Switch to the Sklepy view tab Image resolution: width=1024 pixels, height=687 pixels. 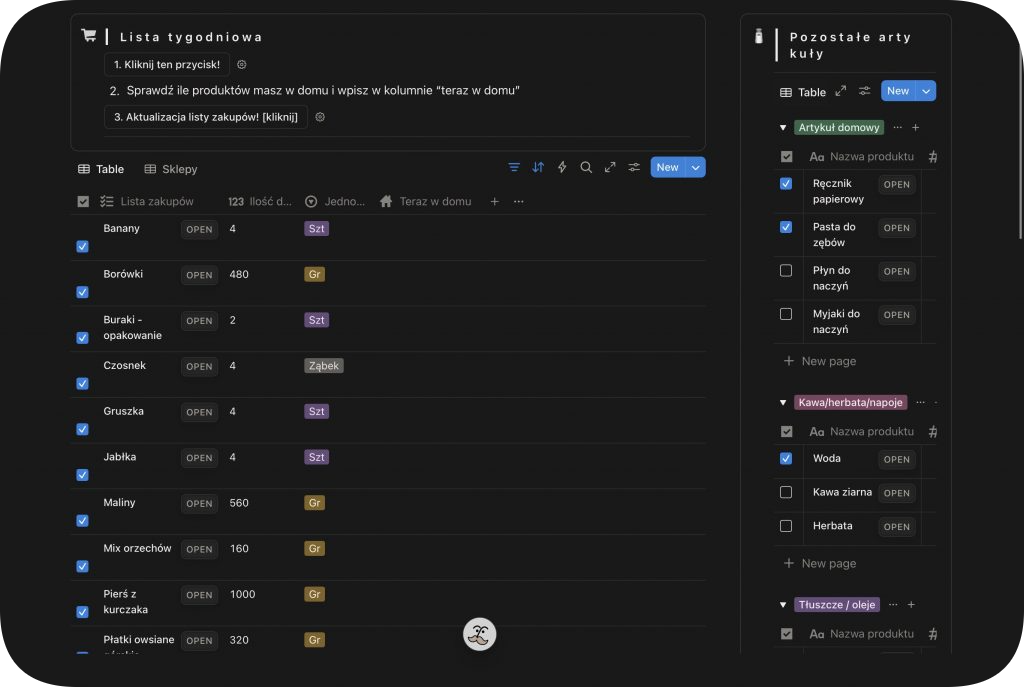pyautogui.click(x=171, y=169)
